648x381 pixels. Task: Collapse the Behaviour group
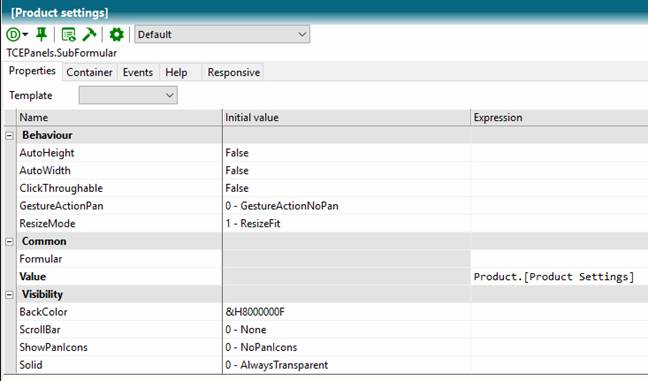pos(9,136)
